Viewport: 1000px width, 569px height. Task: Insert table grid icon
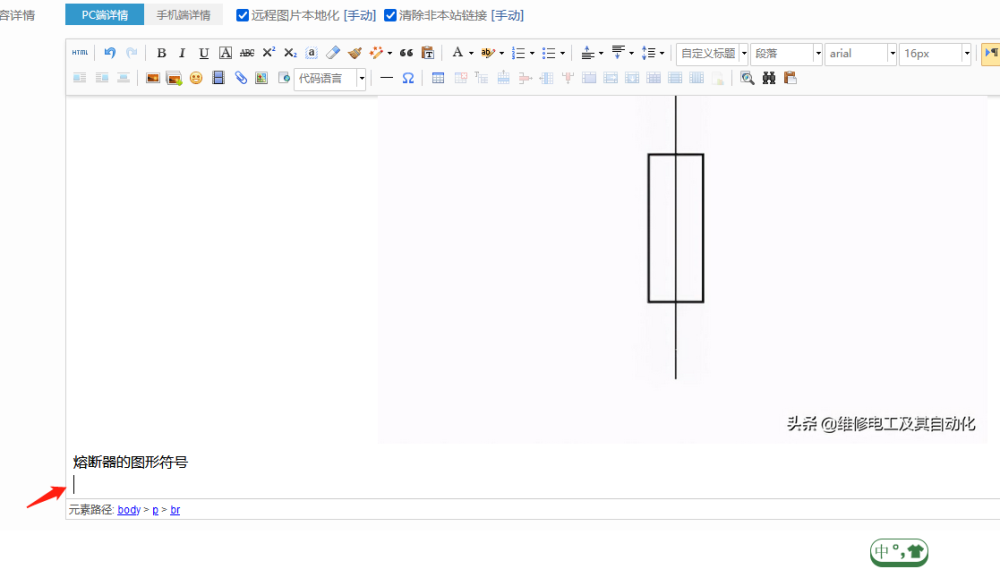(438, 78)
